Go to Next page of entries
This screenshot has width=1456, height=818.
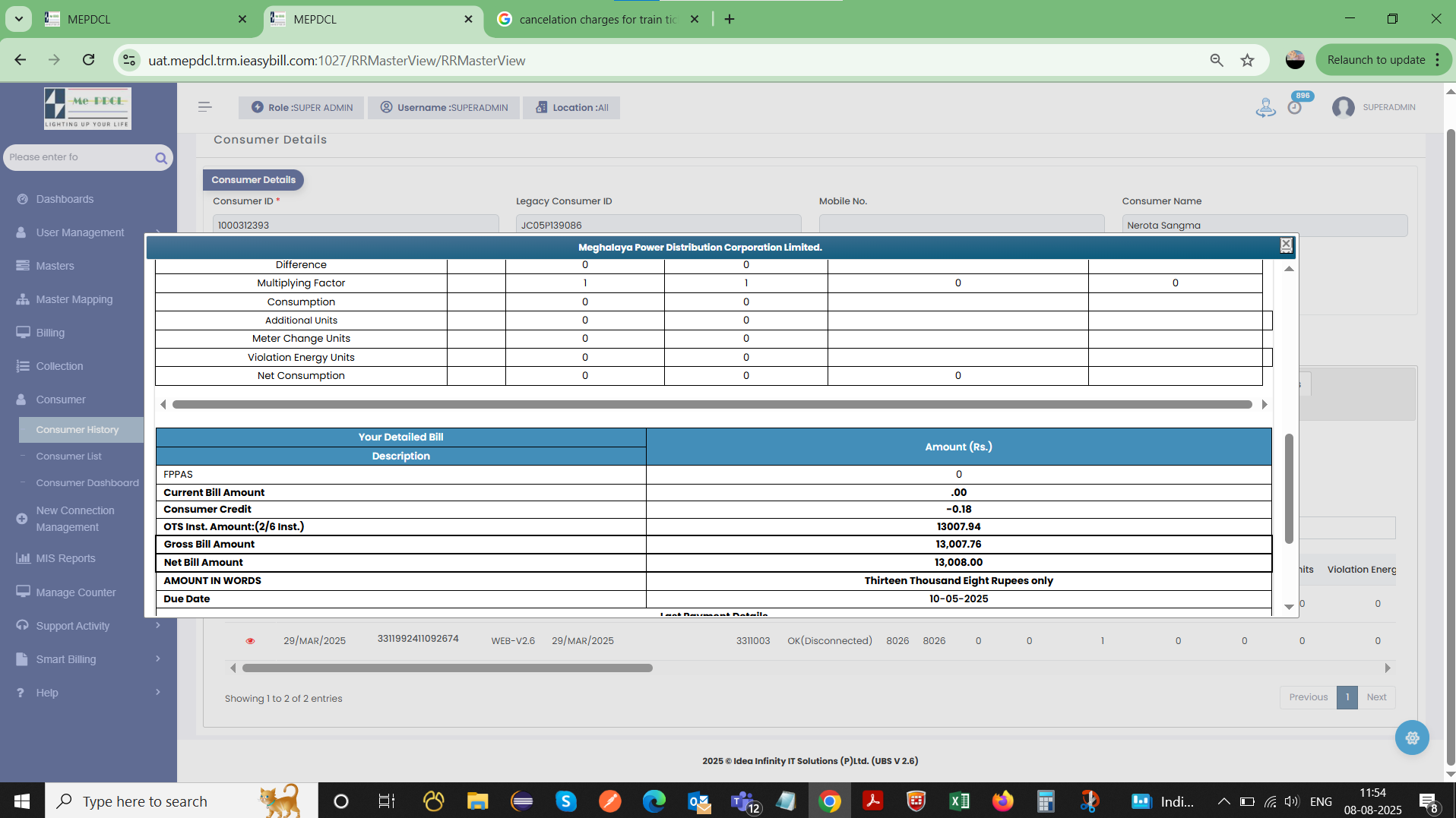pyautogui.click(x=1376, y=697)
